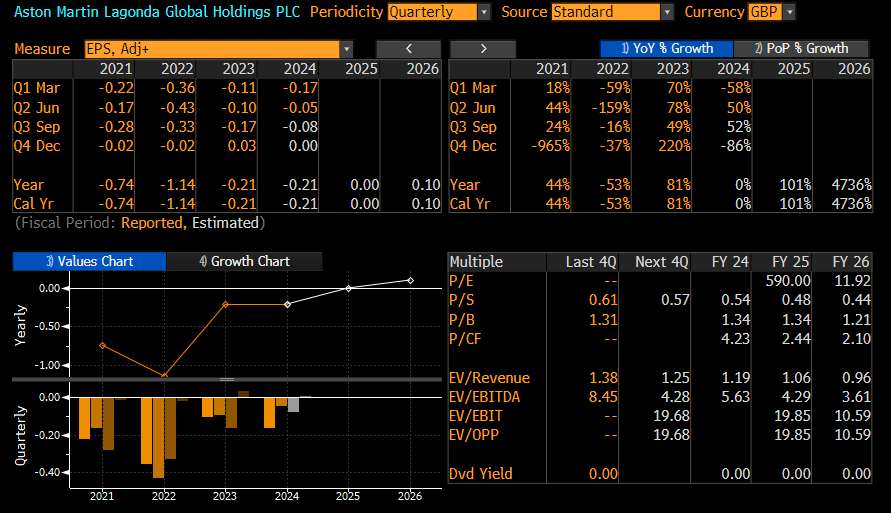Screen dimensions: 891x513
Task: Open the Source dropdown arrow
Action: pyautogui.click(x=668, y=12)
